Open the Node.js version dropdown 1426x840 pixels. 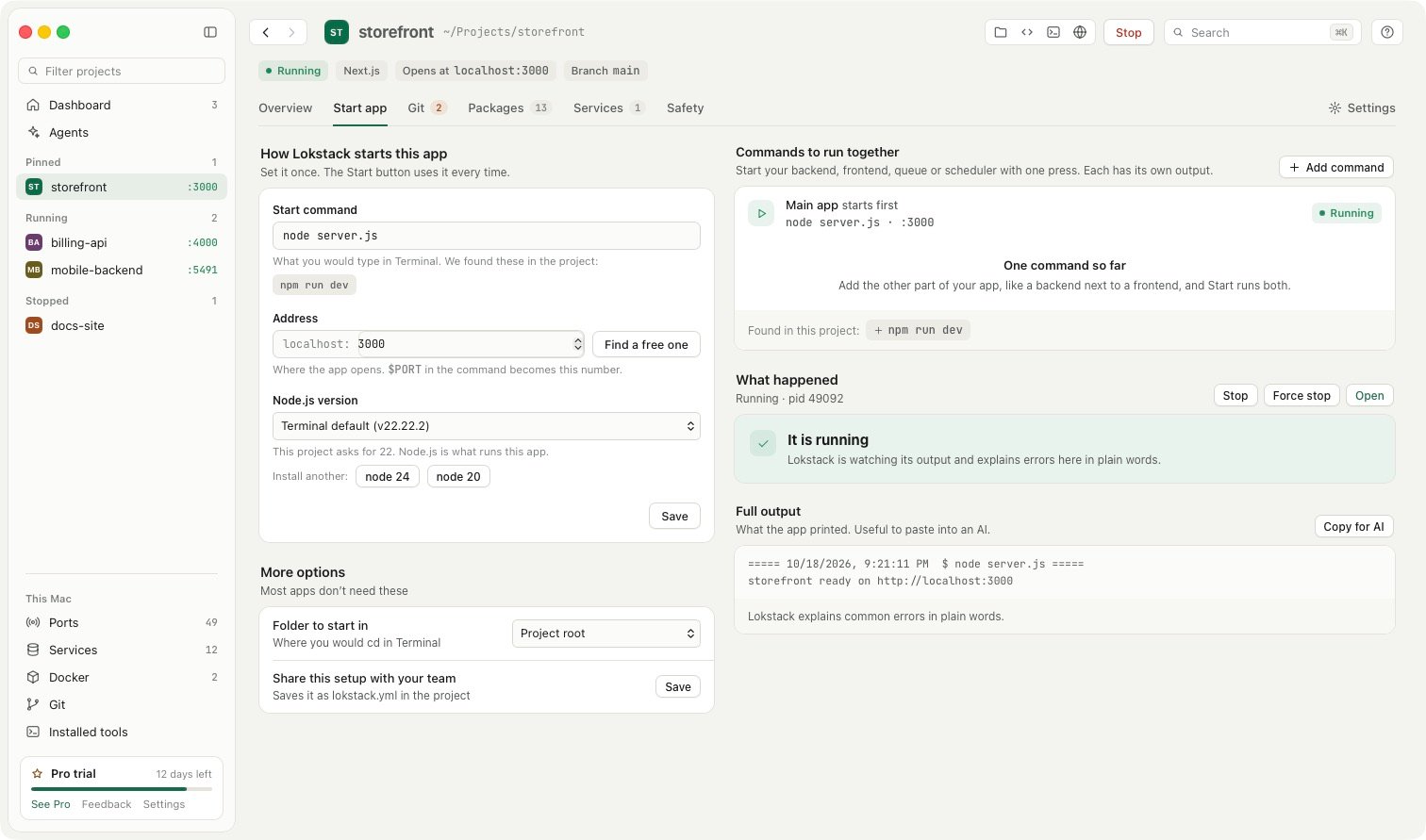[487, 426]
